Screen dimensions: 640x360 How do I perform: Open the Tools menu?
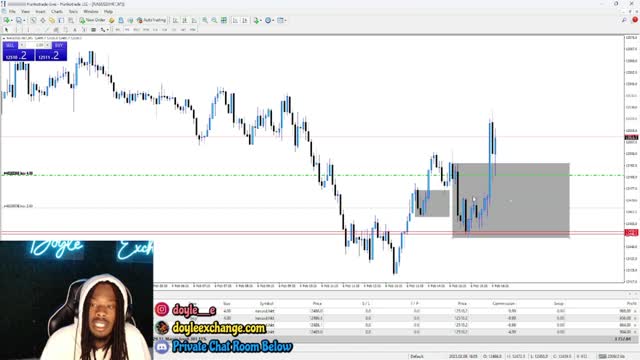tap(73, 11)
